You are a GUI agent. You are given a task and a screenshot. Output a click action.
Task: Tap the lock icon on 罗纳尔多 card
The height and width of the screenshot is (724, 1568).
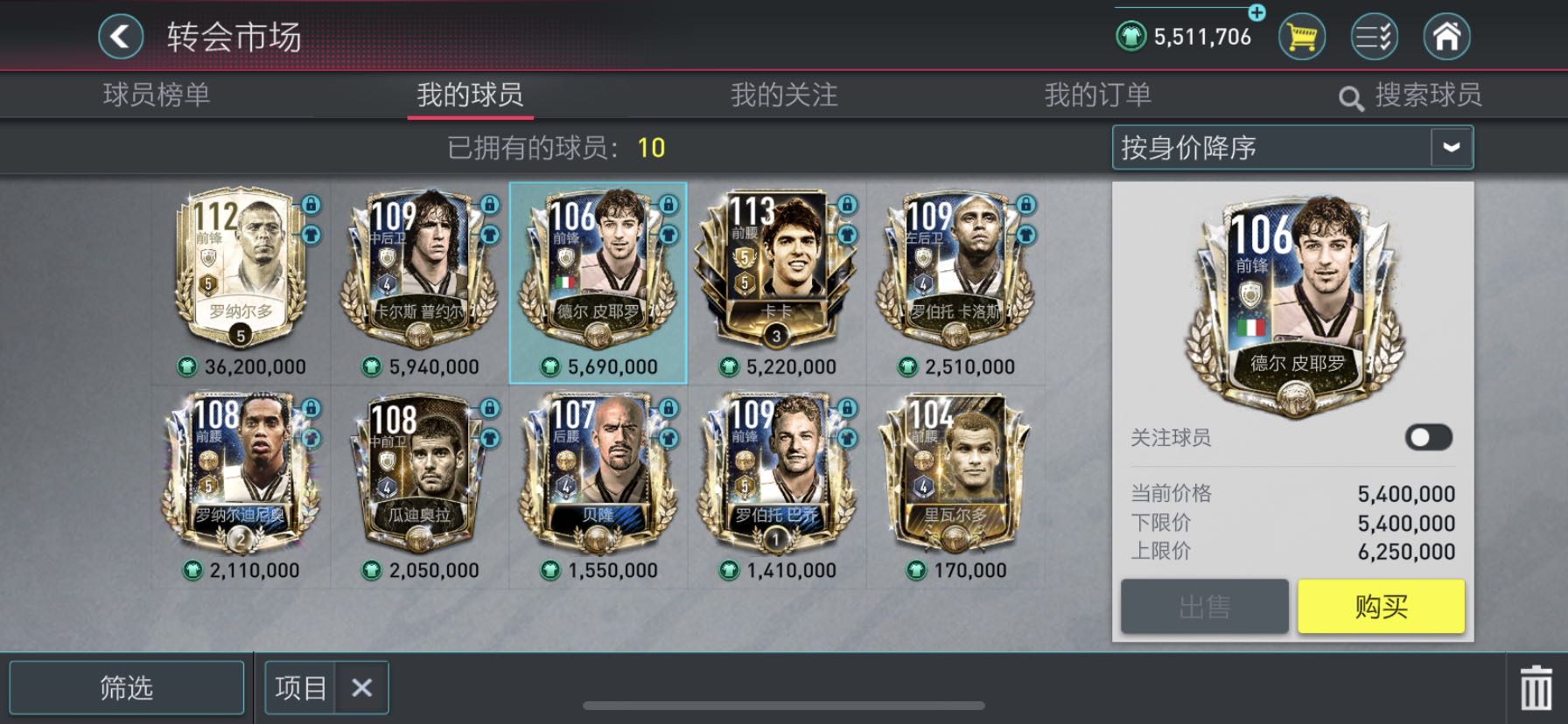311,205
